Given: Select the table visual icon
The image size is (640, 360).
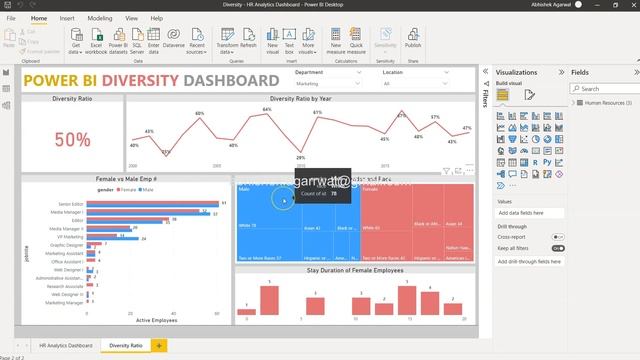Looking at the screenshot, I should tap(512, 162).
